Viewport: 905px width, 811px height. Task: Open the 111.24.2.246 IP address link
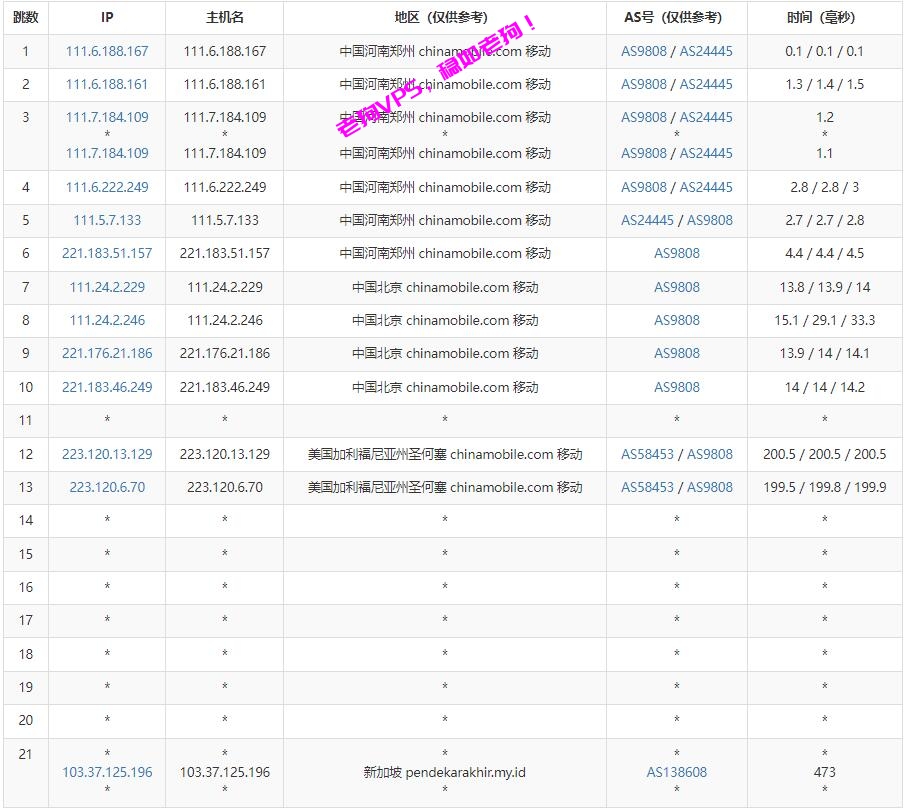[107, 320]
